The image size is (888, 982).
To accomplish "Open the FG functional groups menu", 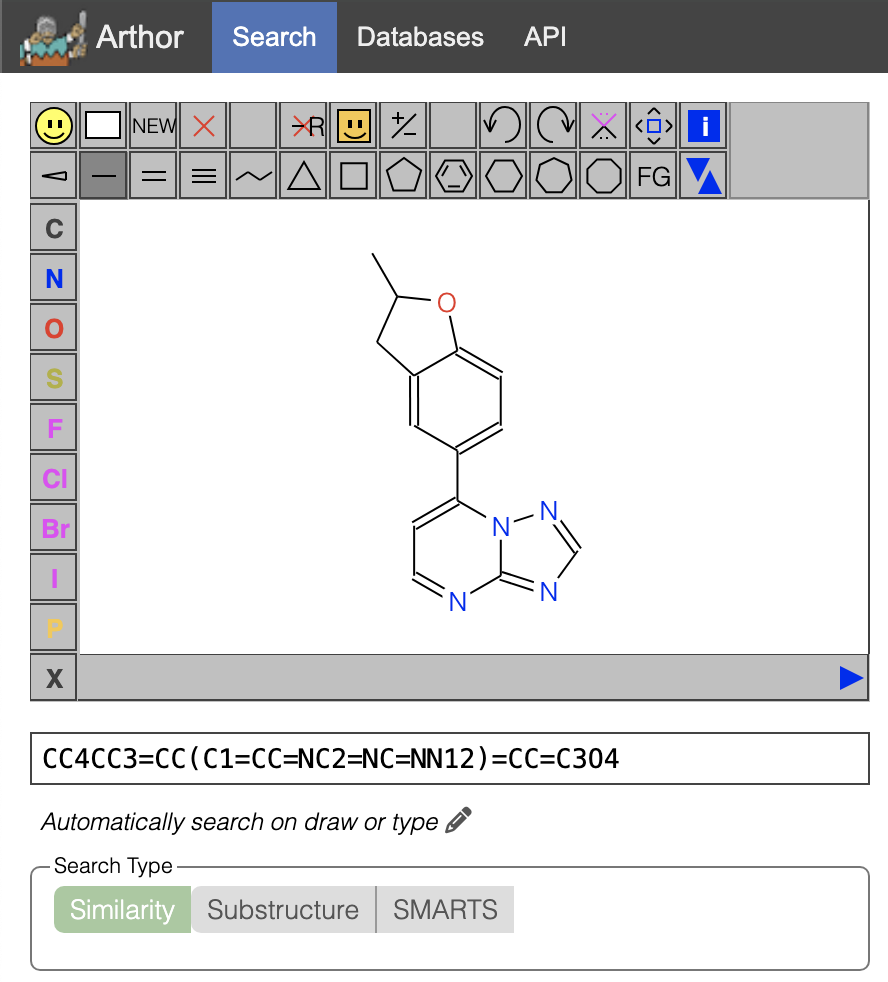I will pos(654,177).
